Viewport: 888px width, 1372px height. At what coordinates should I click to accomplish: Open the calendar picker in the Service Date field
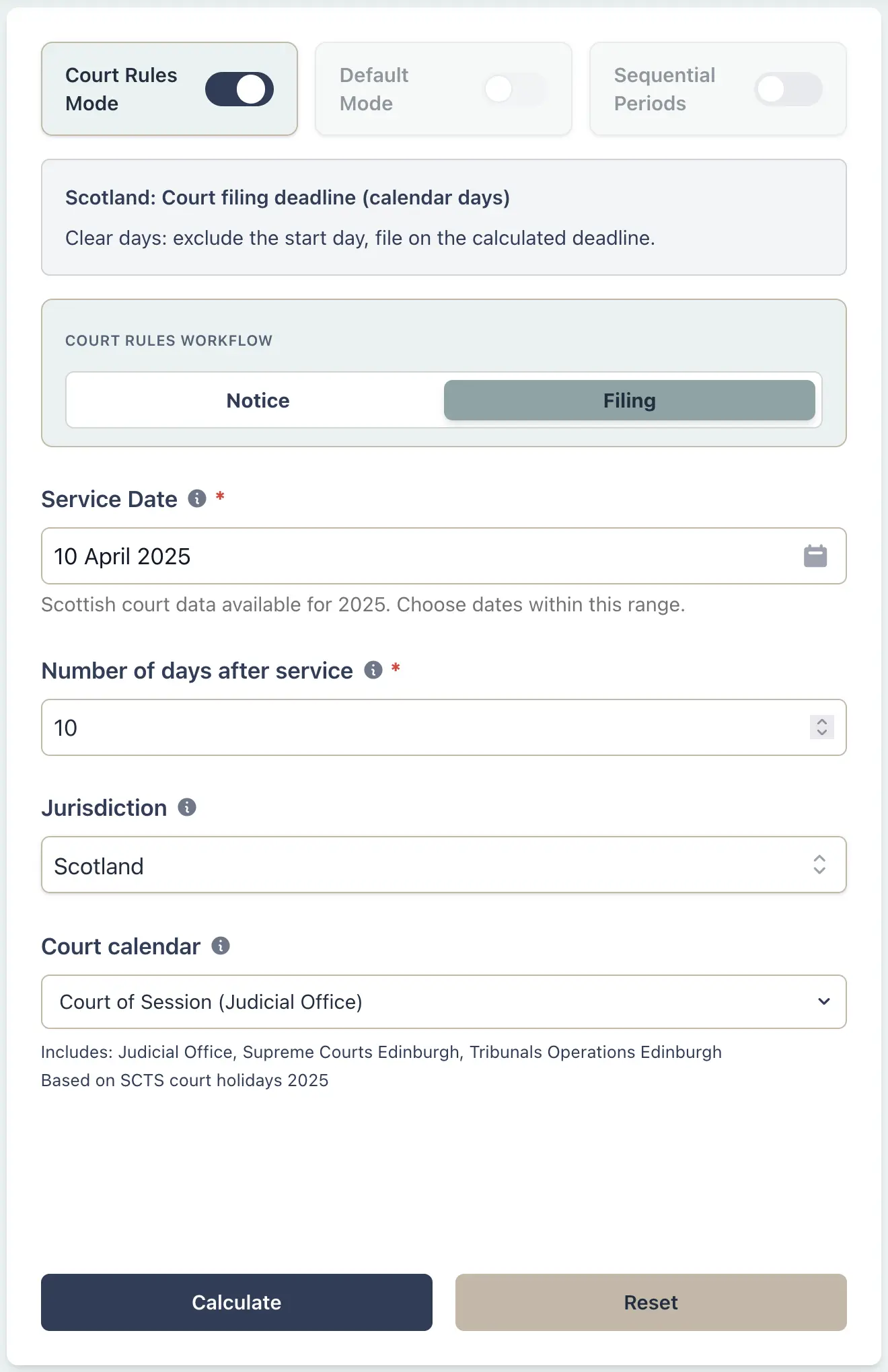point(815,556)
